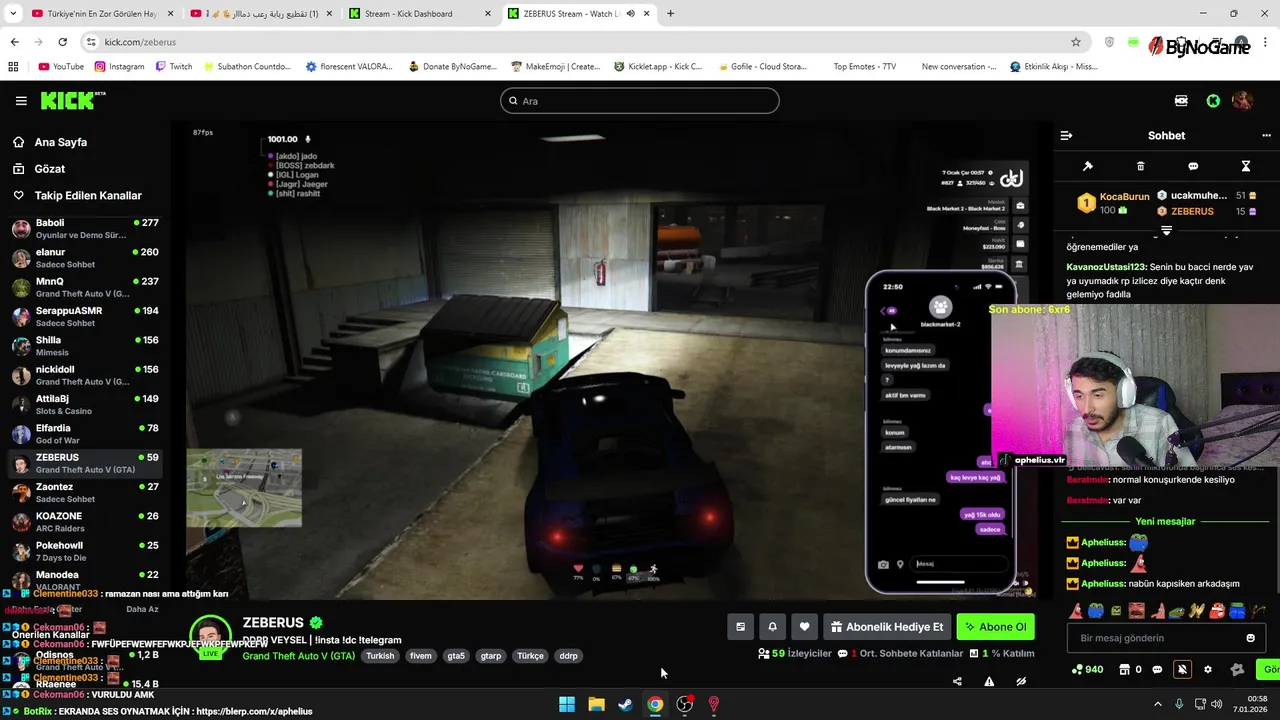Expand the gift leaderboard arrow

pyautogui.click(x=1166, y=231)
